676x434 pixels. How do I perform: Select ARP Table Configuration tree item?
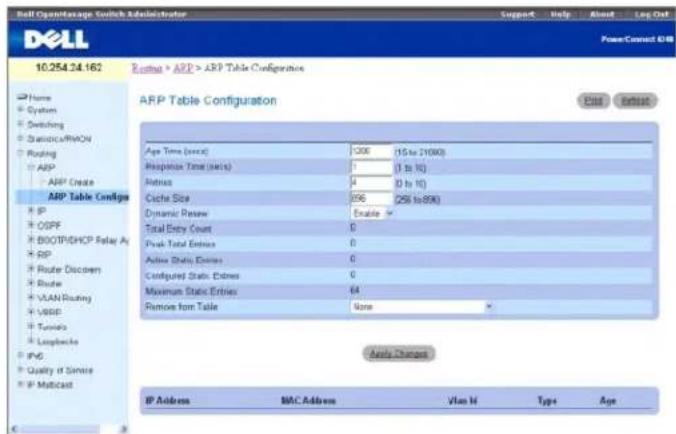88,197
